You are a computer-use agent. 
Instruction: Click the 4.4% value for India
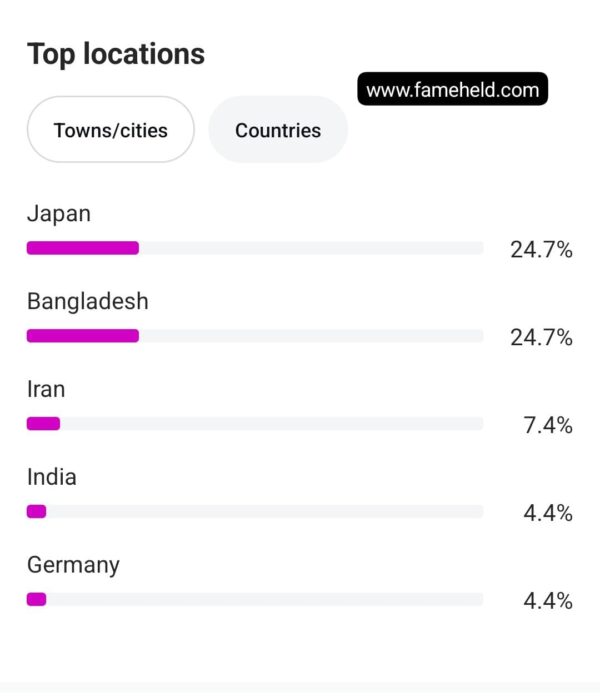pos(548,513)
